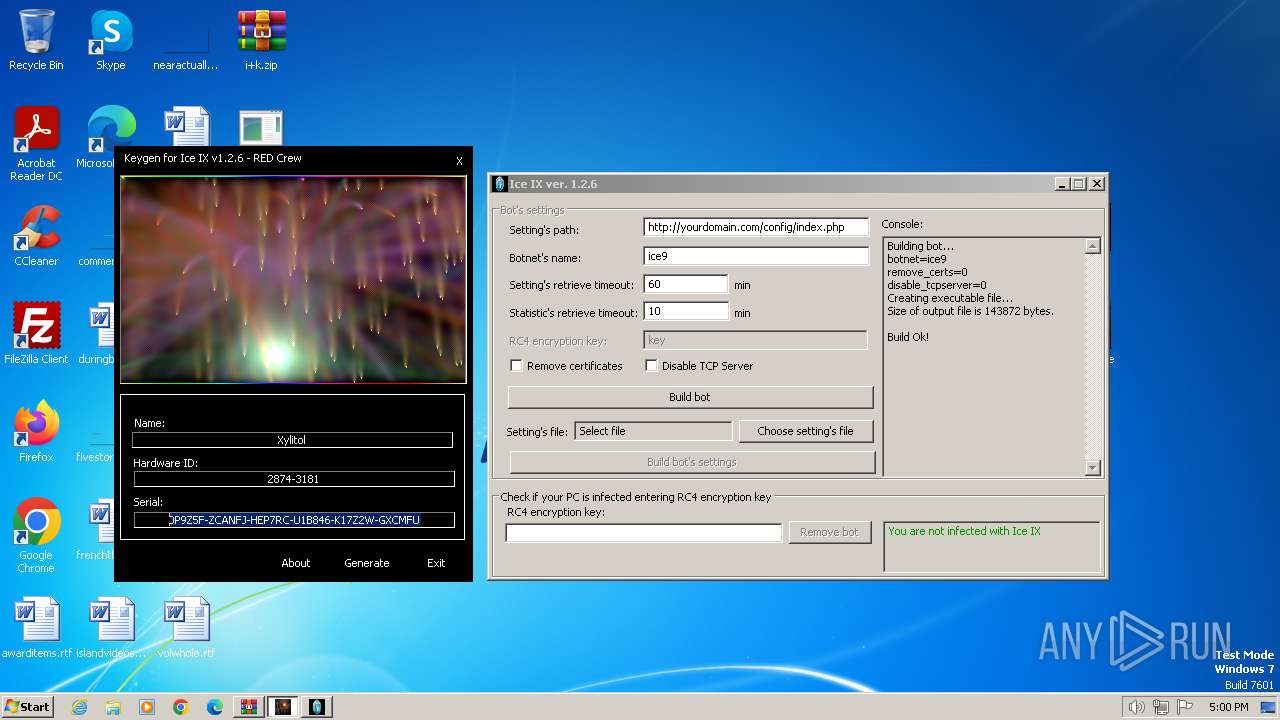
Task: Click 'botnet=ice9' console line
Action: pos(917,259)
